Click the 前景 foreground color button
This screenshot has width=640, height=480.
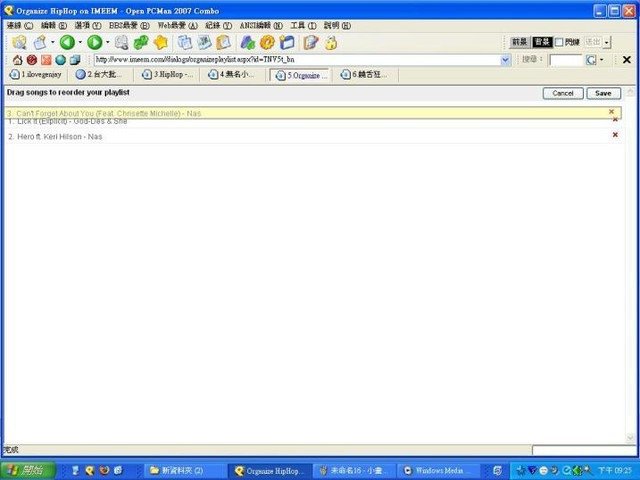[520, 42]
